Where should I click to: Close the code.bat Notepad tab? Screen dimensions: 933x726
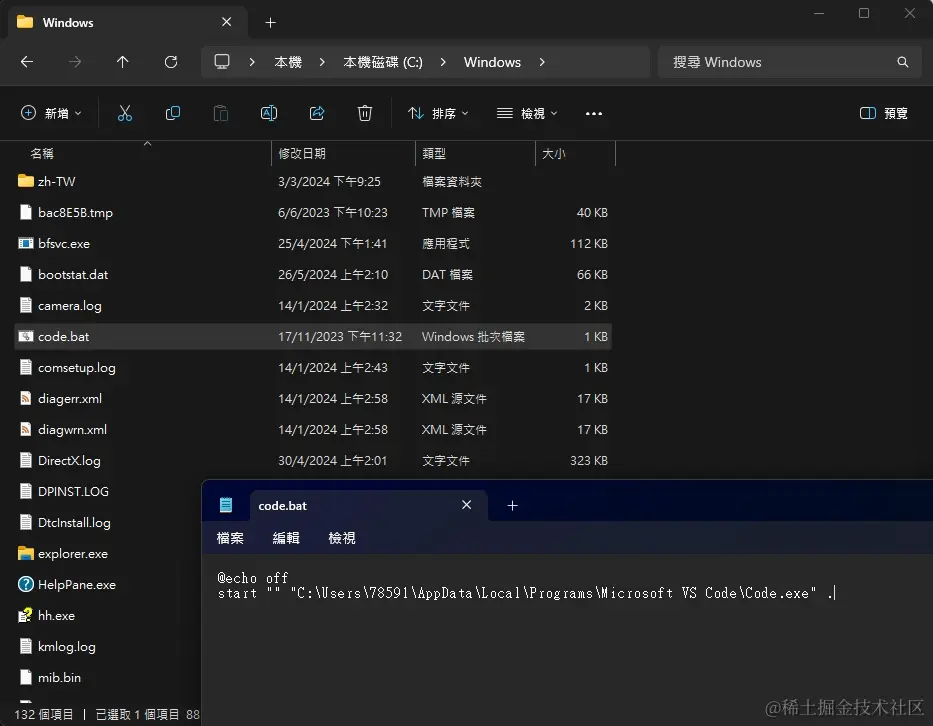click(466, 505)
